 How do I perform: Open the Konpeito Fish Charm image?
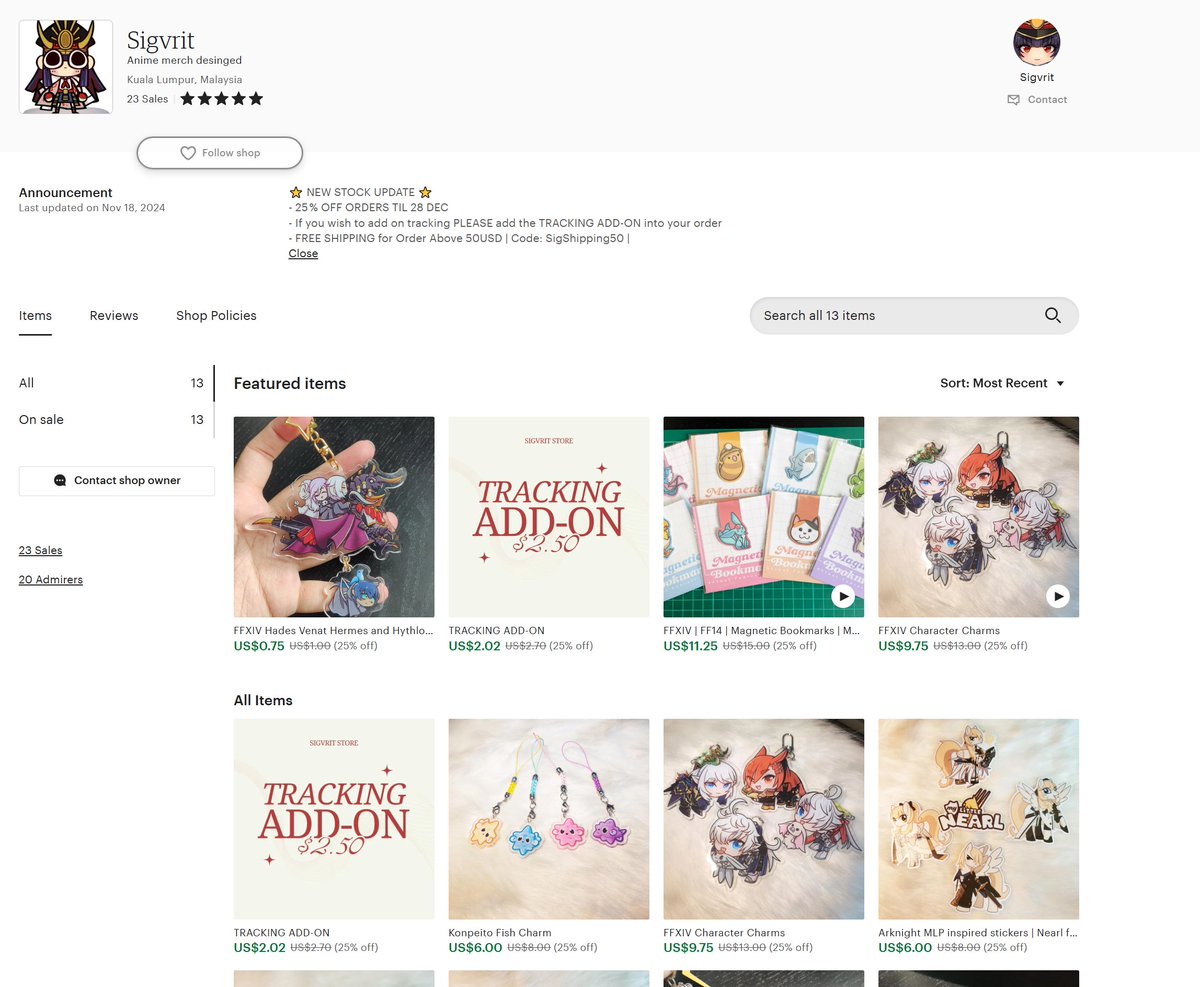[549, 819]
